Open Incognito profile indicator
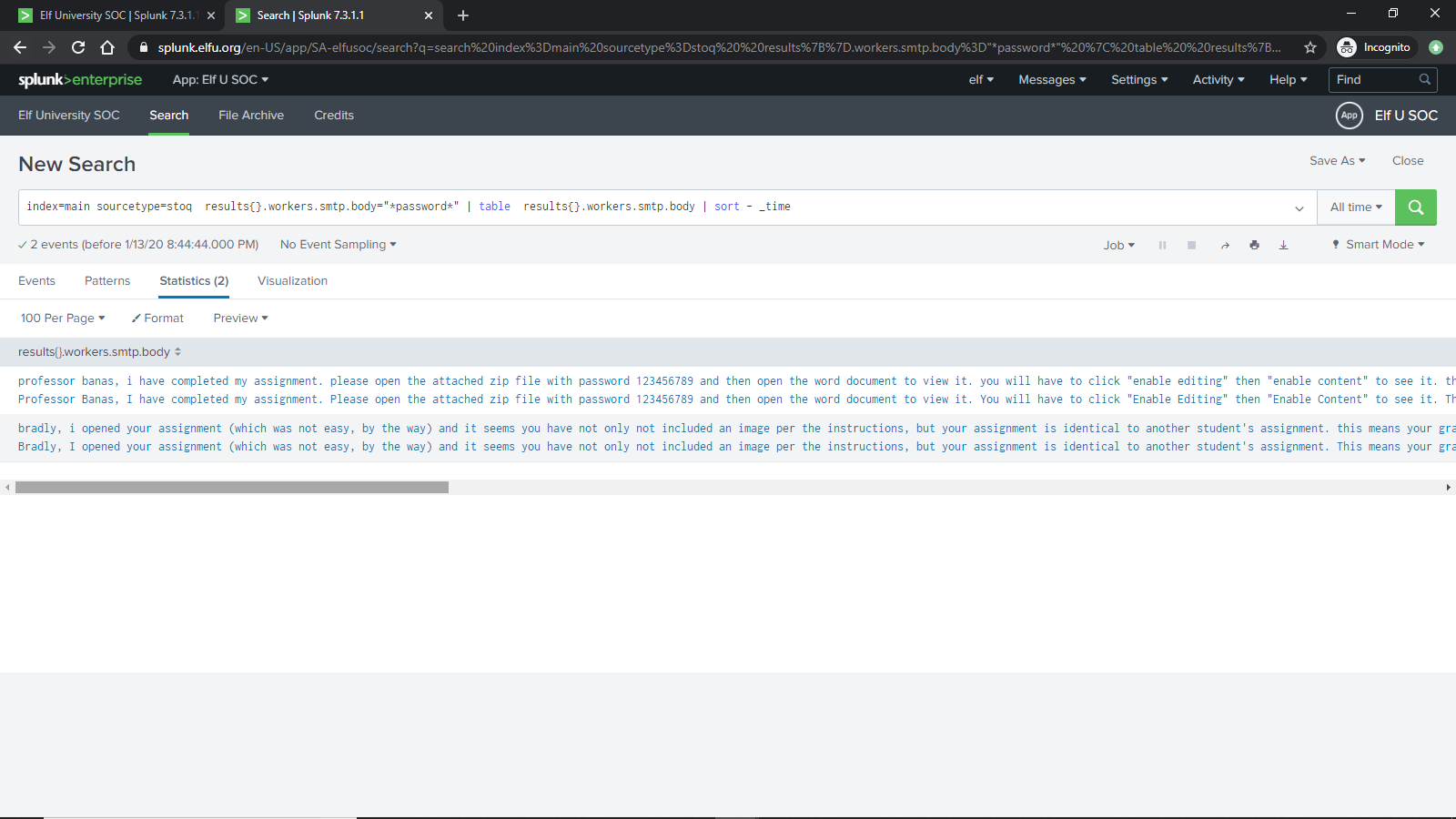 click(x=1374, y=47)
